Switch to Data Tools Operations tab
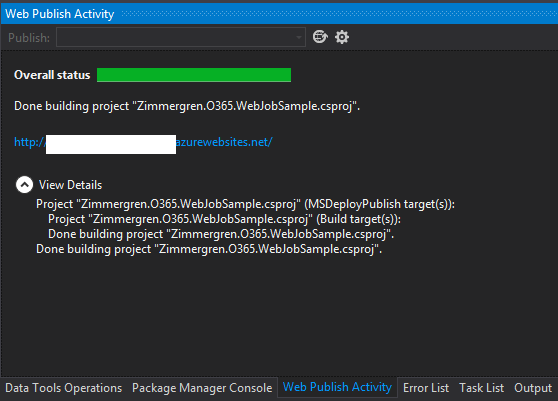Image resolution: width=558 pixels, height=401 pixels. coord(63,388)
